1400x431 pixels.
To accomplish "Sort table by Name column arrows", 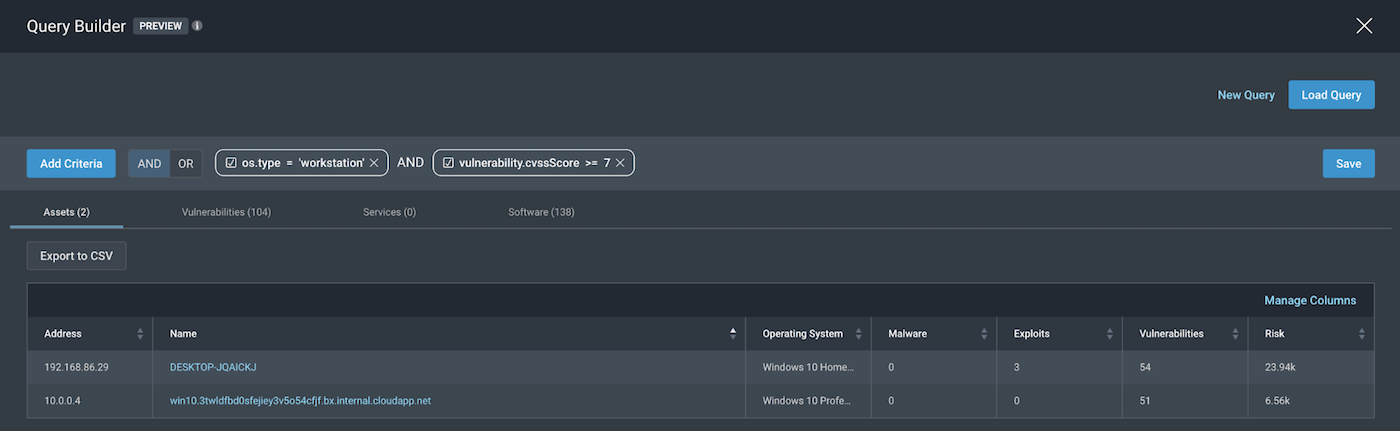I will (x=733, y=334).
